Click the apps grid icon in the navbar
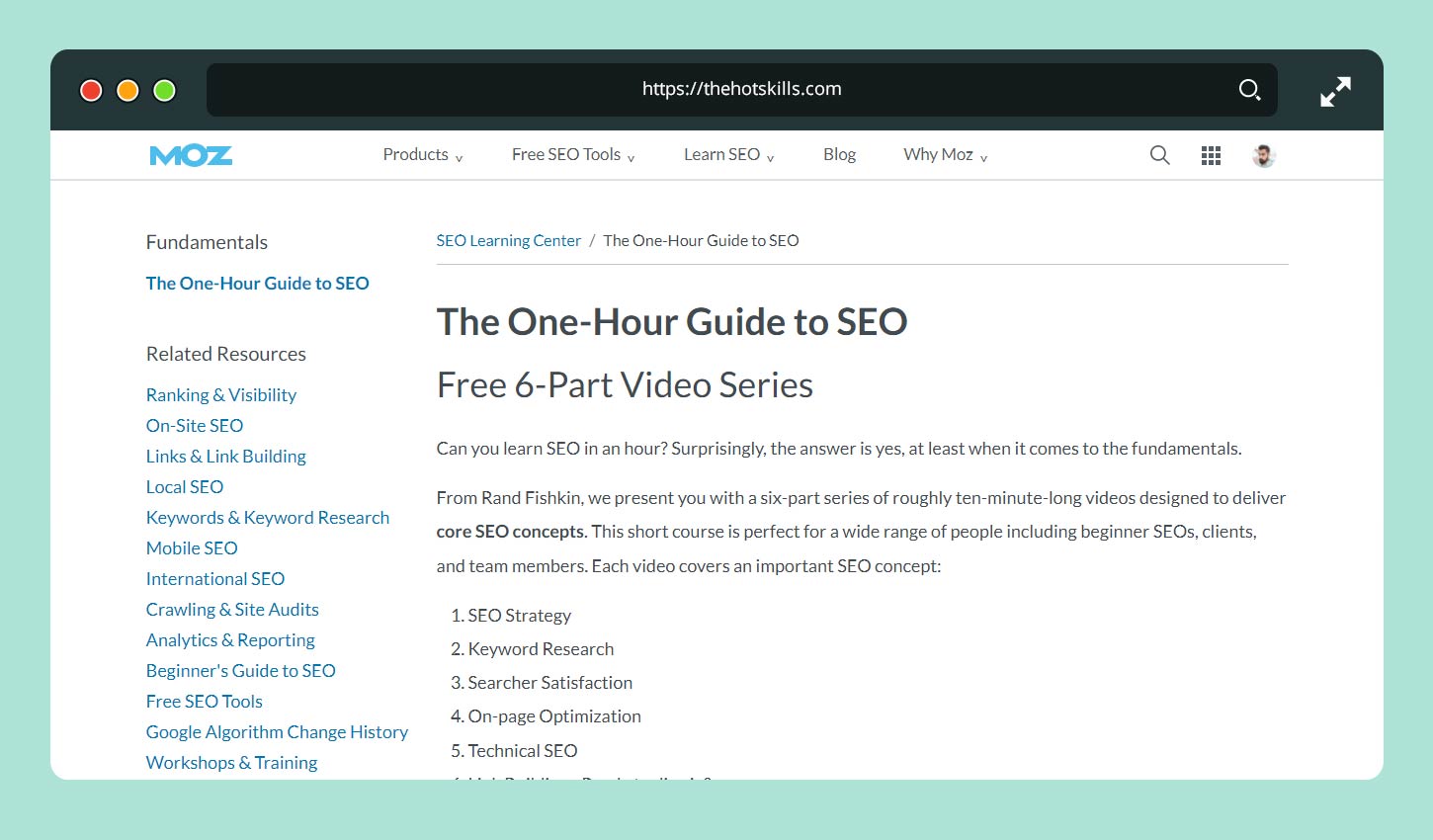1433x840 pixels. (1211, 154)
